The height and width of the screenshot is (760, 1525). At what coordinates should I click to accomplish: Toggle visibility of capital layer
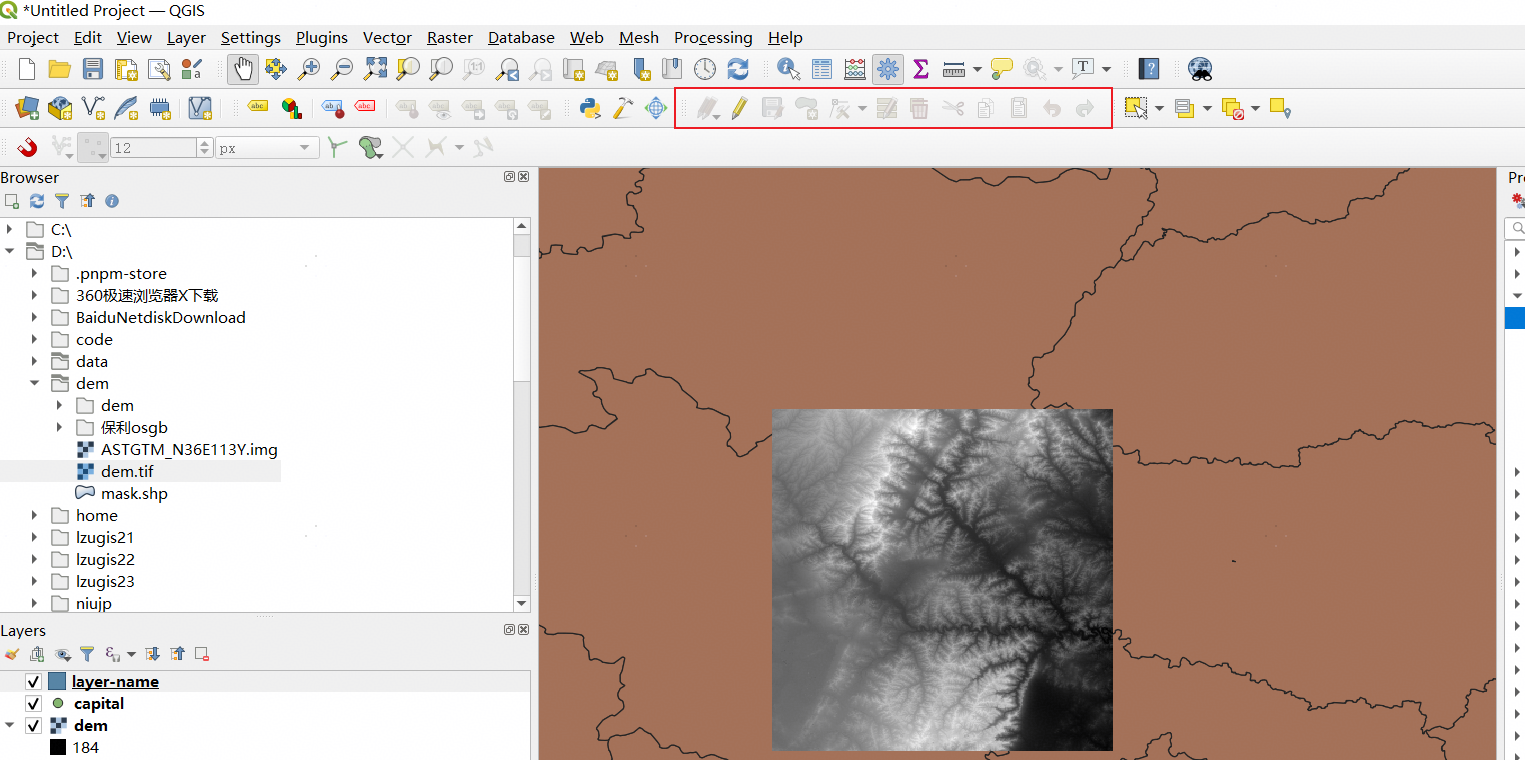(33, 704)
